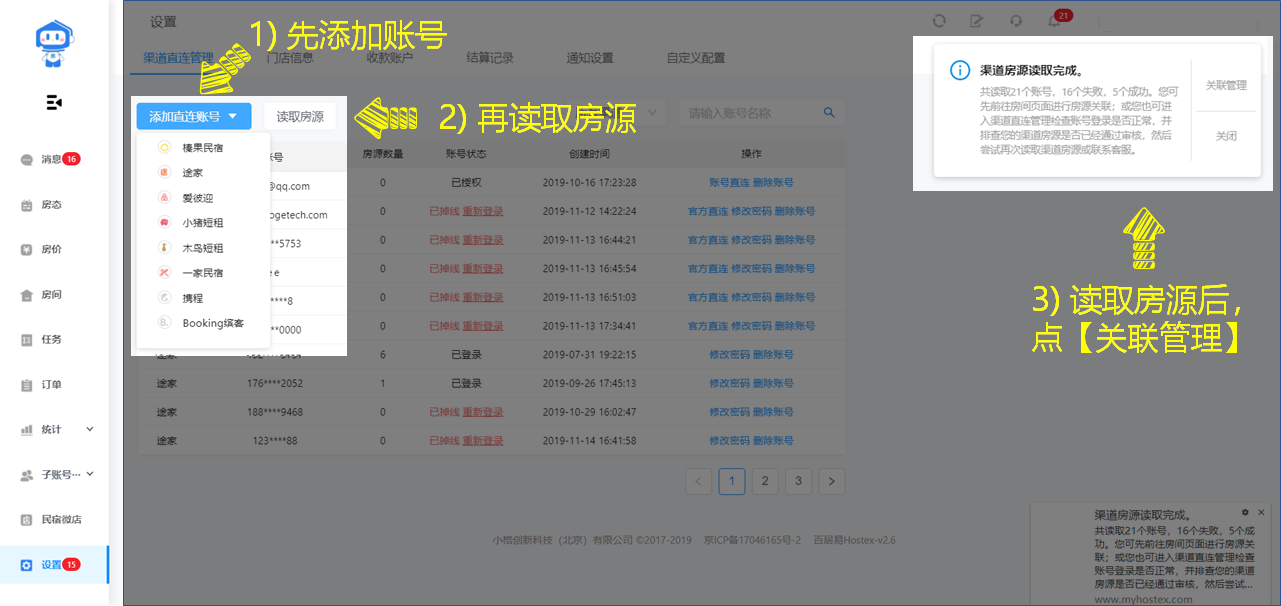The height and width of the screenshot is (606, 1281).
Task: Switch to 通知设置 tab
Action: point(590,58)
